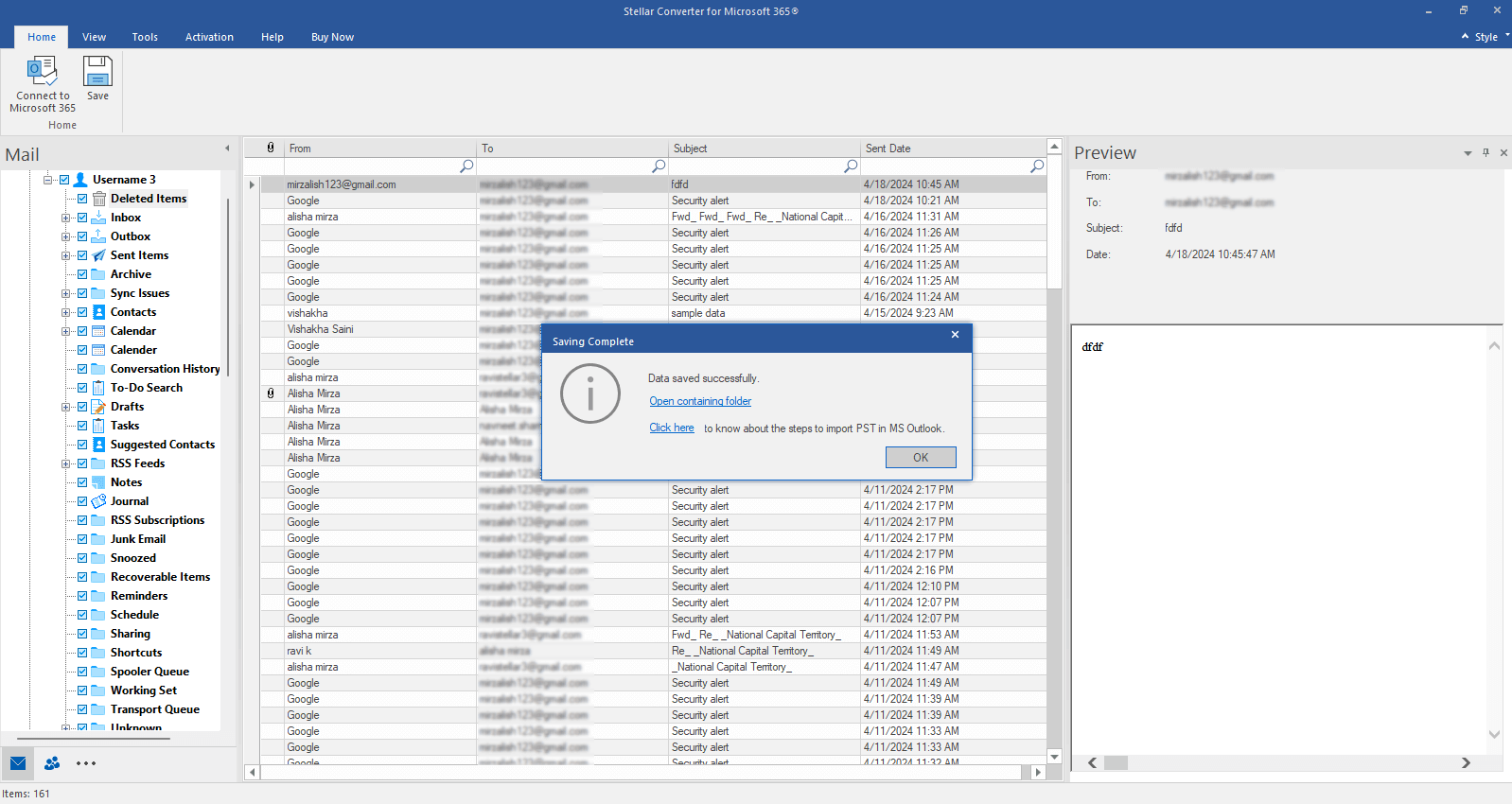The width and height of the screenshot is (1512, 804).
Task: Switch to the Home tab
Action: (x=42, y=37)
